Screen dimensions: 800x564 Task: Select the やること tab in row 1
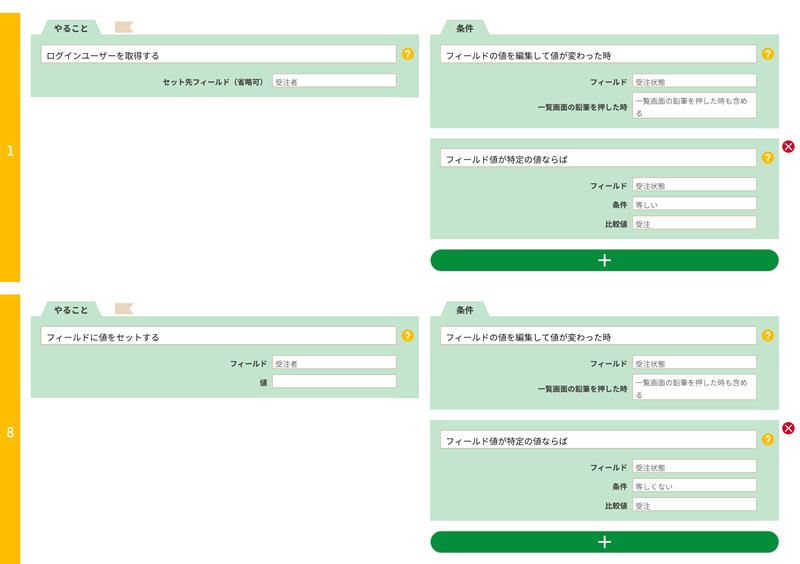pos(71,28)
